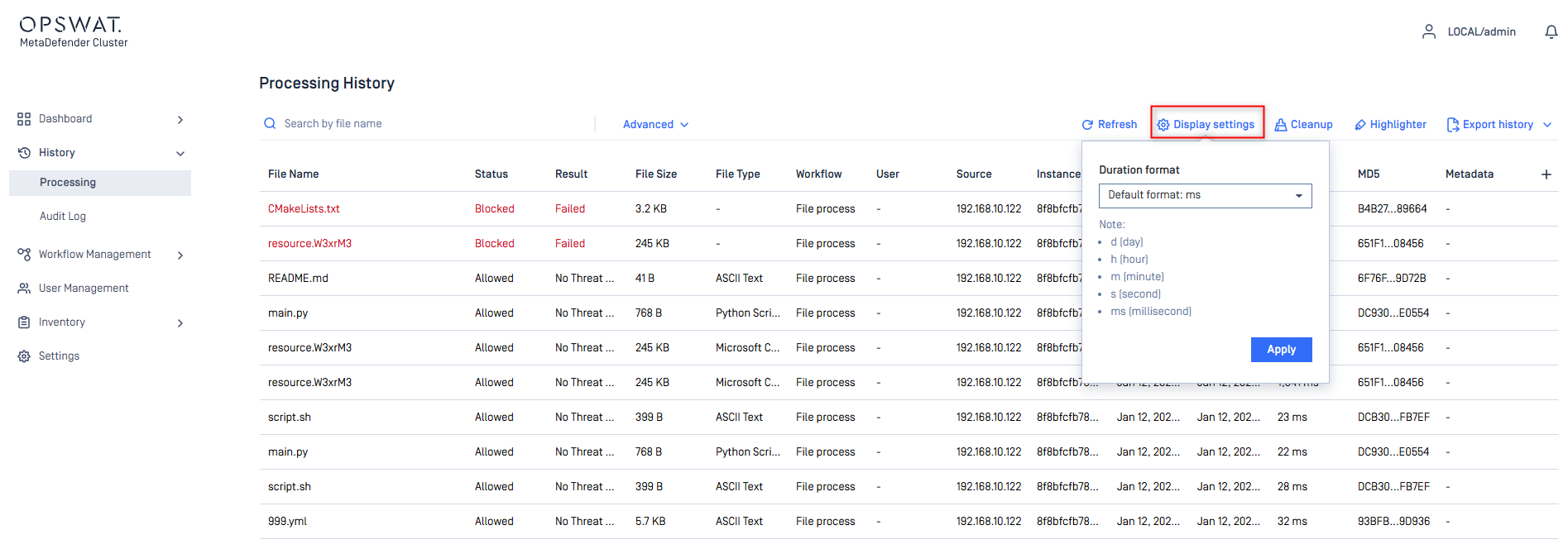Click the Dashboard grid icon
This screenshot has width=1568, height=549.
24,119
